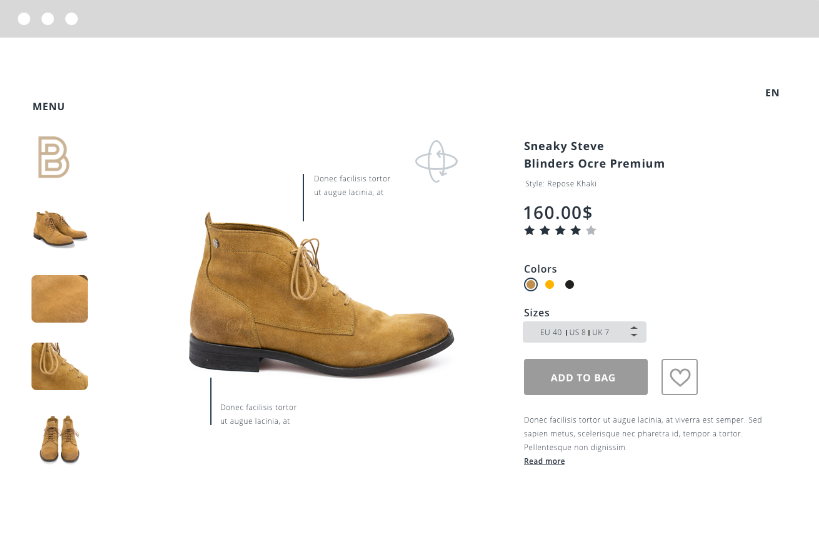Select the black color option
The image size is (819, 551).
click(x=570, y=285)
